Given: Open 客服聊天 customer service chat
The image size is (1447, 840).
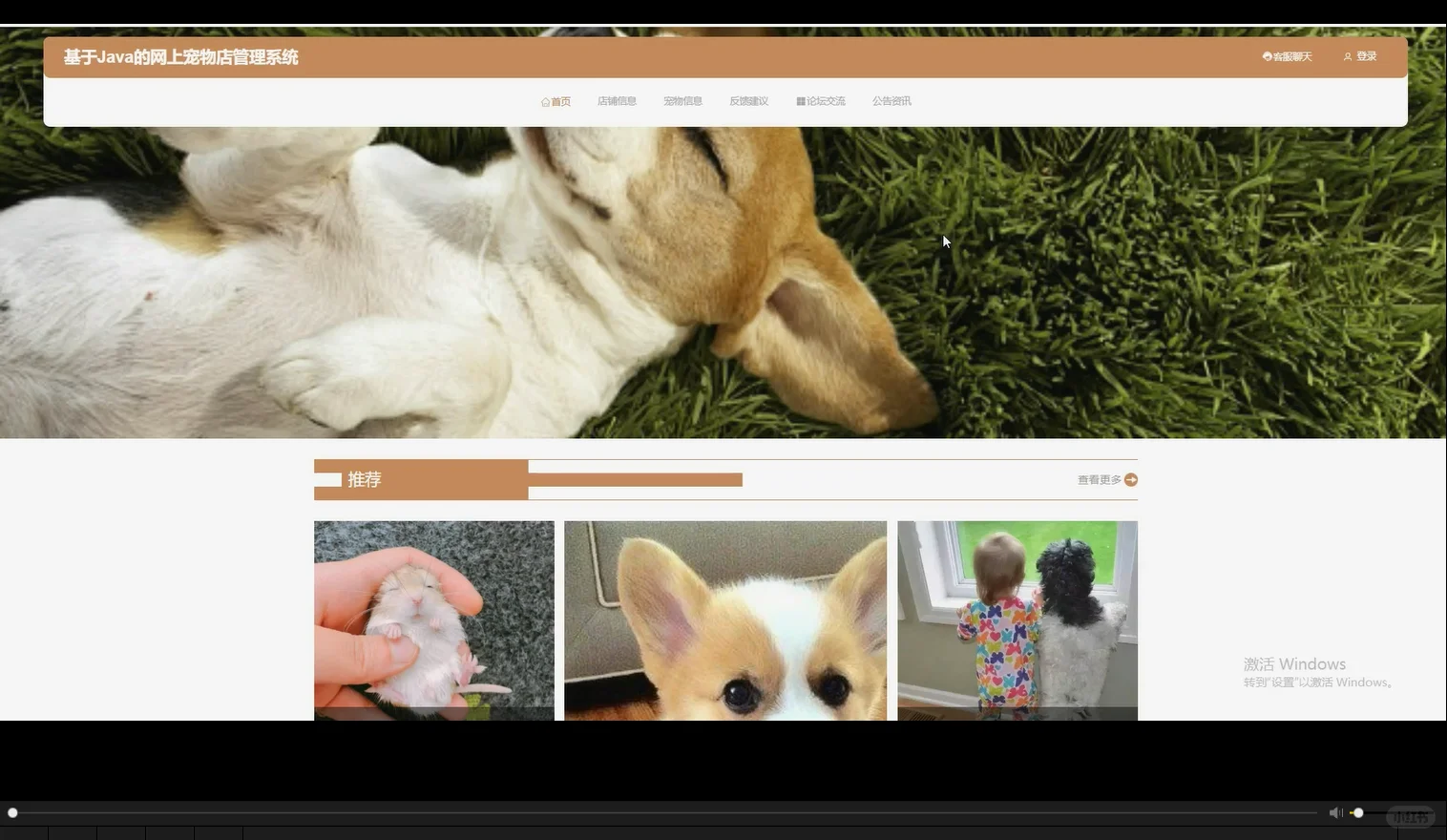Looking at the screenshot, I should click(x=1287, y=56).
